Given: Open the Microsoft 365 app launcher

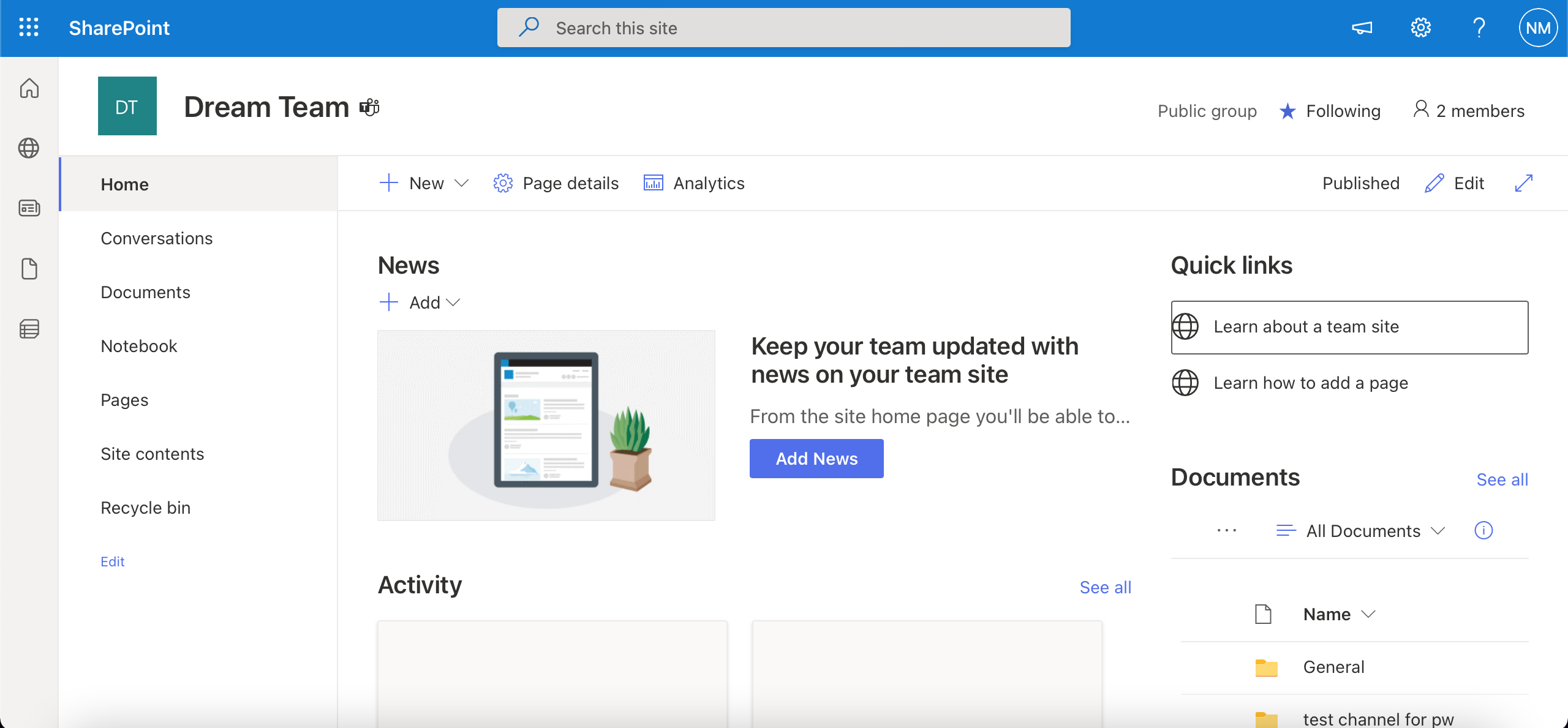Looking at the screenshot, I should (x=28, y=28).
